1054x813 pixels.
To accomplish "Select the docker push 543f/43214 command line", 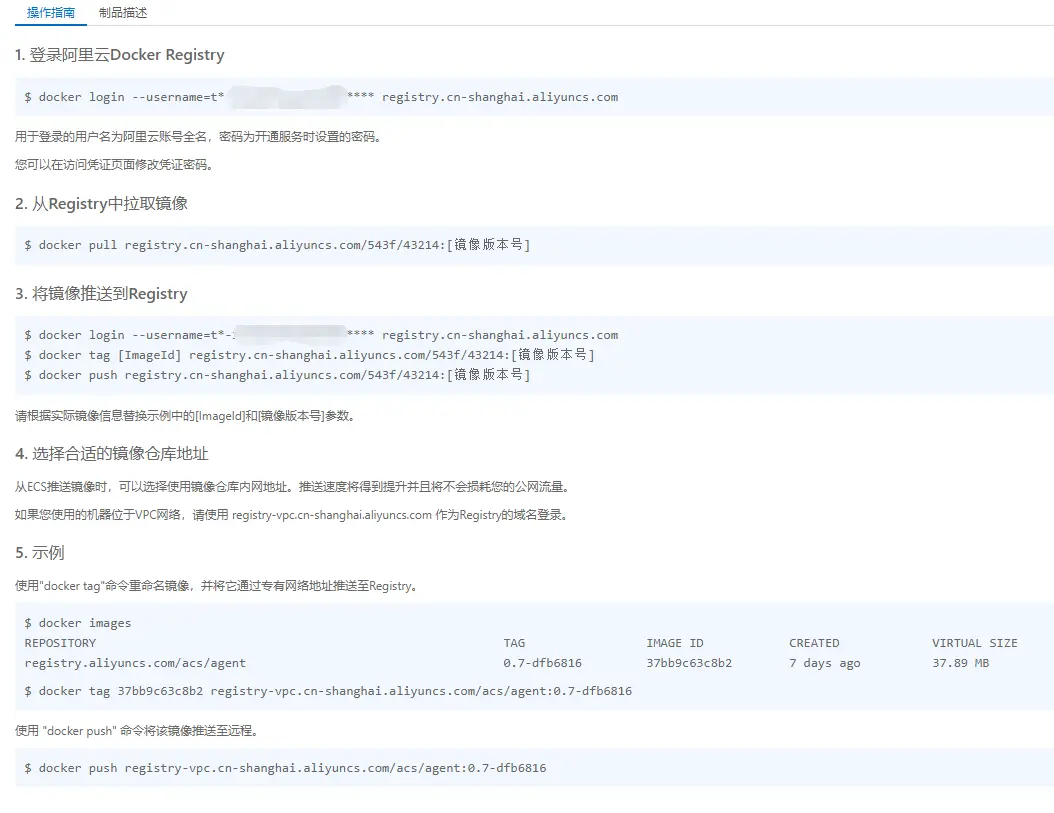I will pos(277,375).
